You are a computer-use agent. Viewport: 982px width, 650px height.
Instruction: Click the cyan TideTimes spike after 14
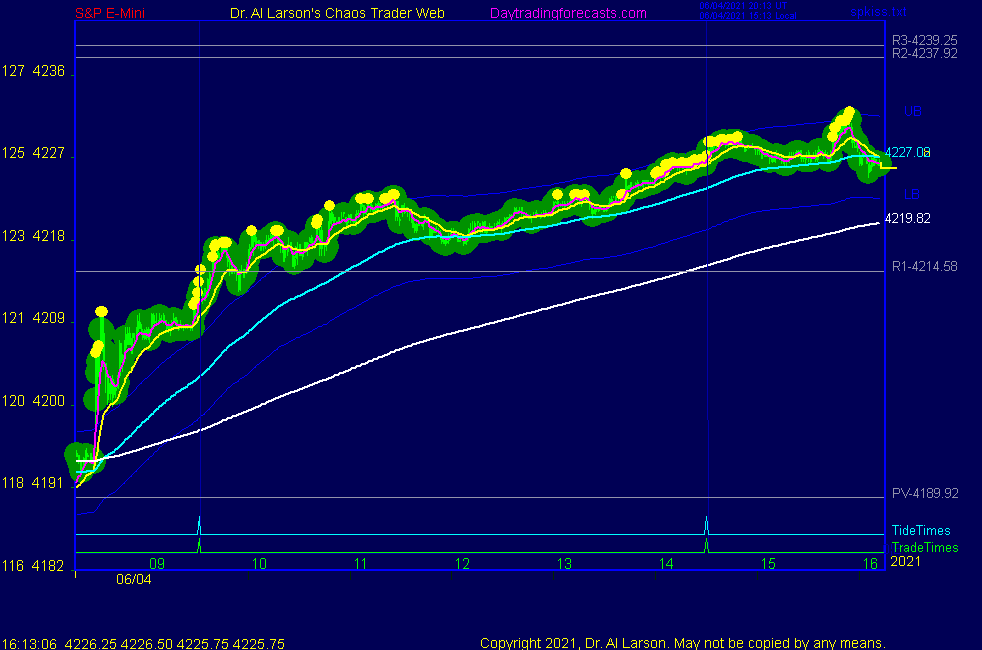(706, 525)
